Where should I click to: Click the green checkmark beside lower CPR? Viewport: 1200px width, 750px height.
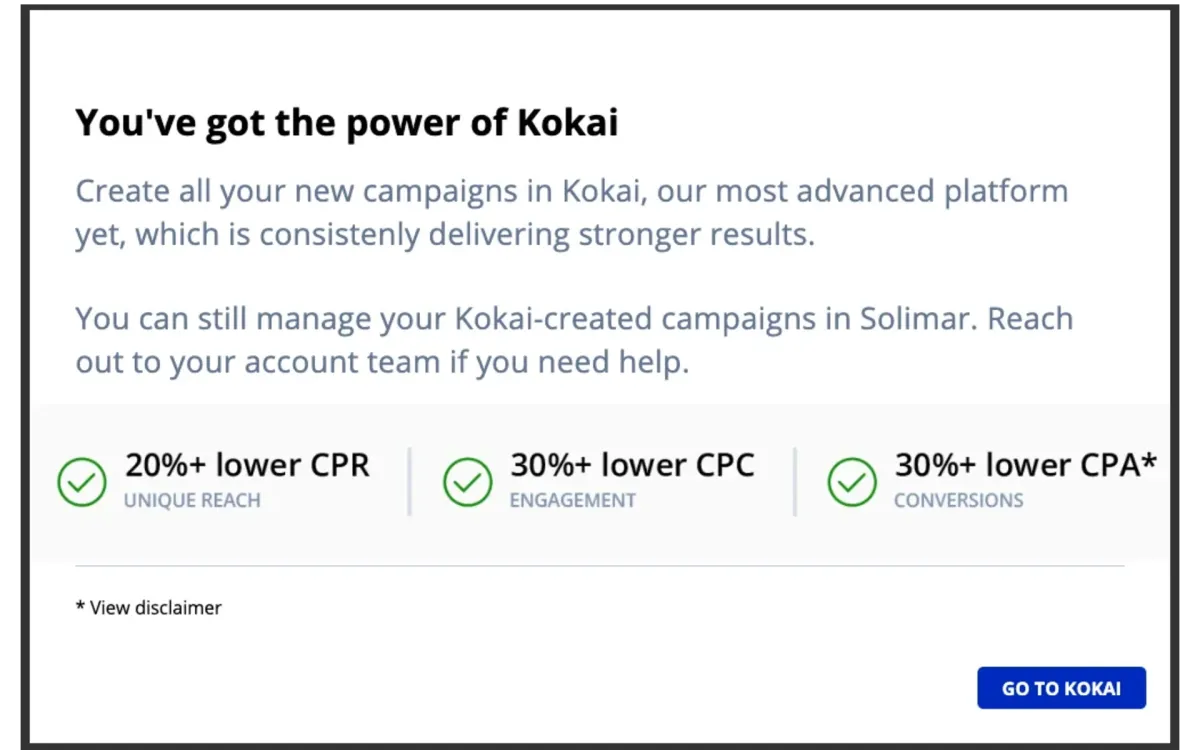82,482
